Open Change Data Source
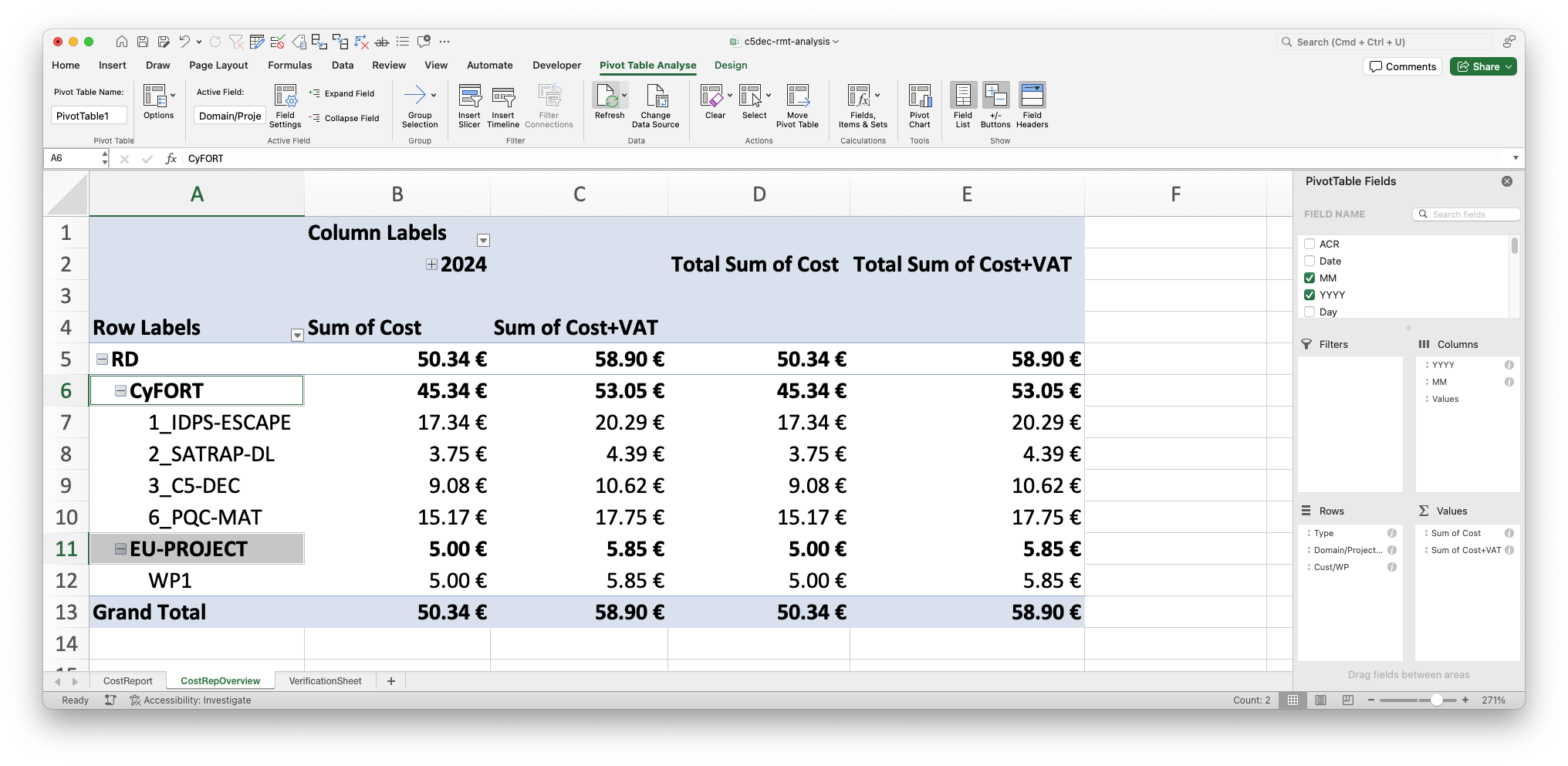1568x766 pixels. [x=655, y=106]
